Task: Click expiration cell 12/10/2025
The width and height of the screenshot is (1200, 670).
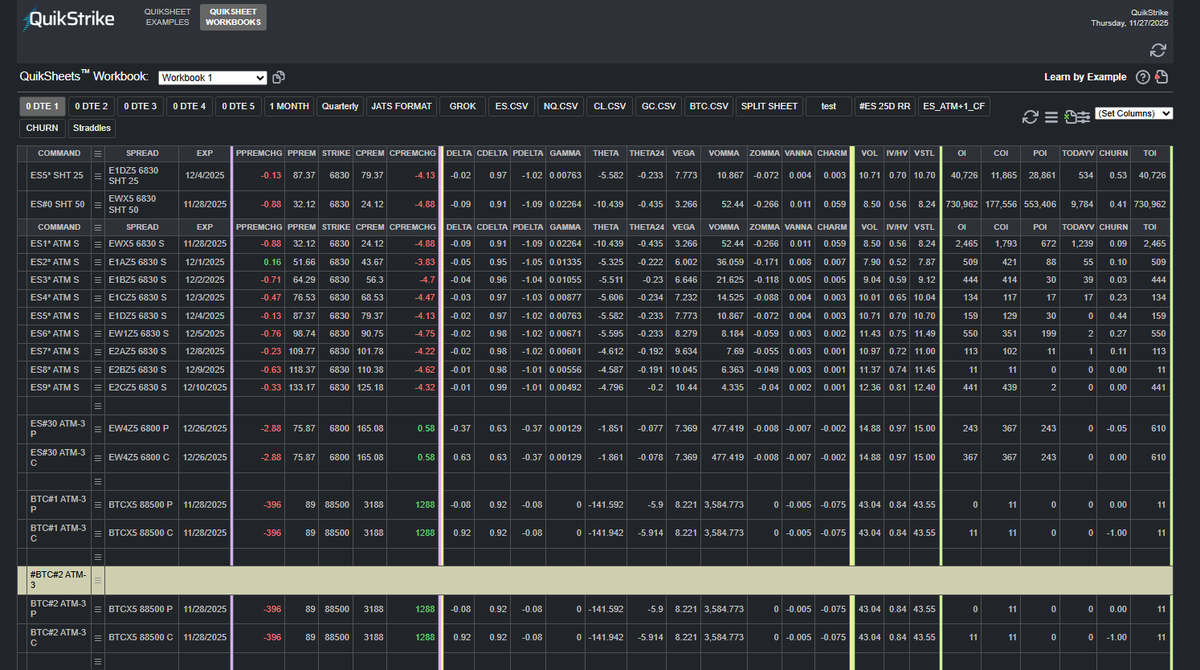Action: (205, 387)
